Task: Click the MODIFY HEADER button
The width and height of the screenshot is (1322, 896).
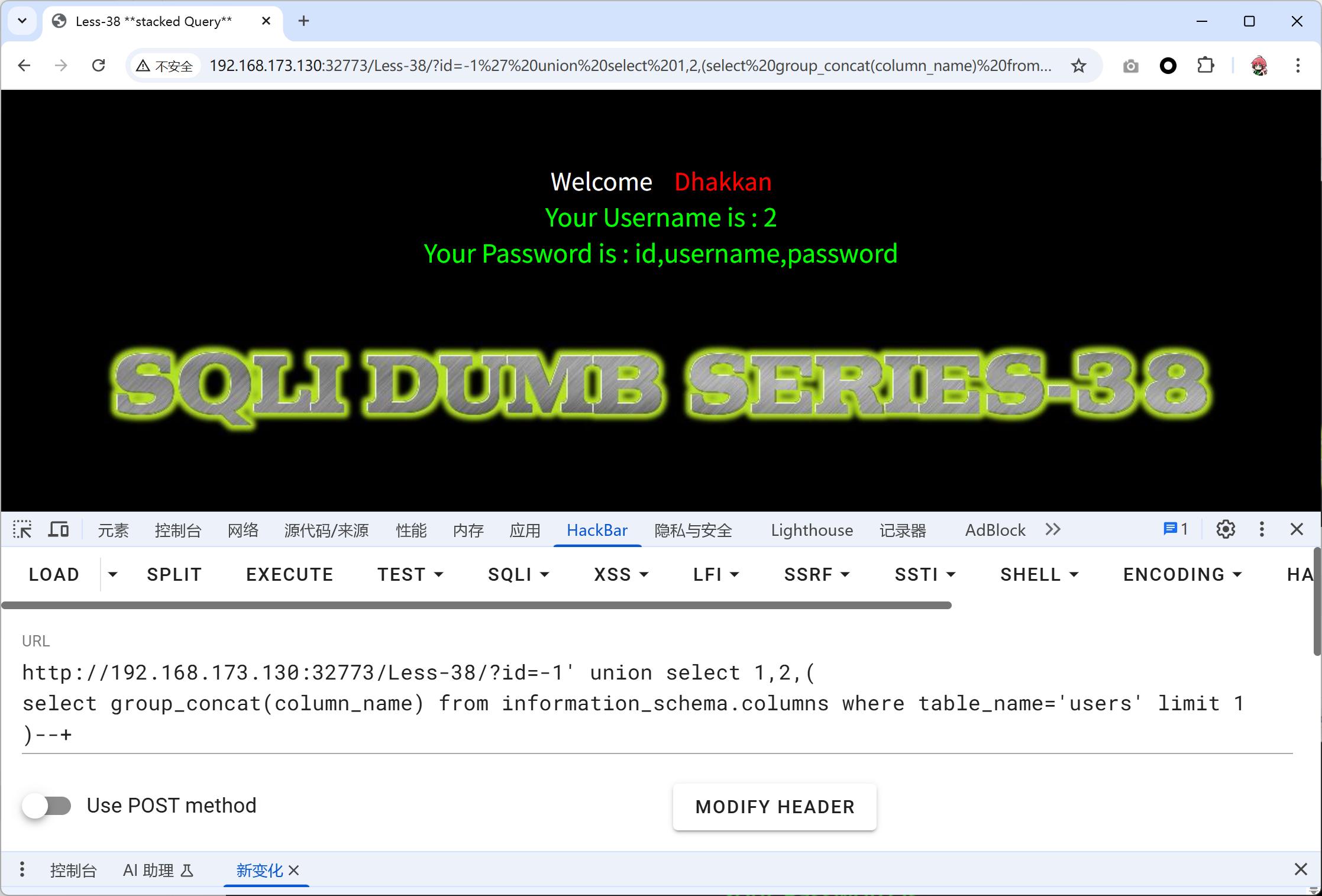Action: (774, 807)
